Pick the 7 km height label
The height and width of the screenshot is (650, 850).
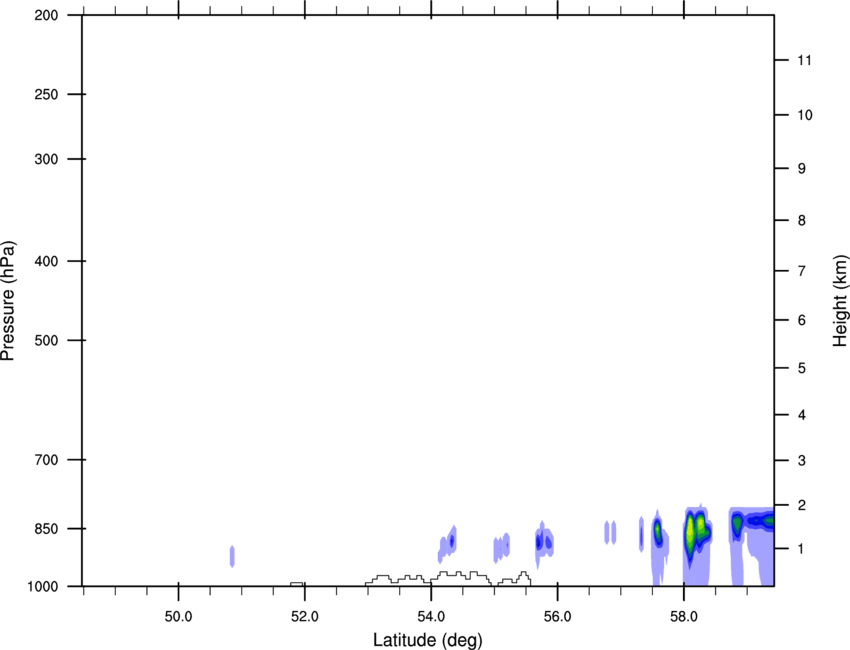802,271
